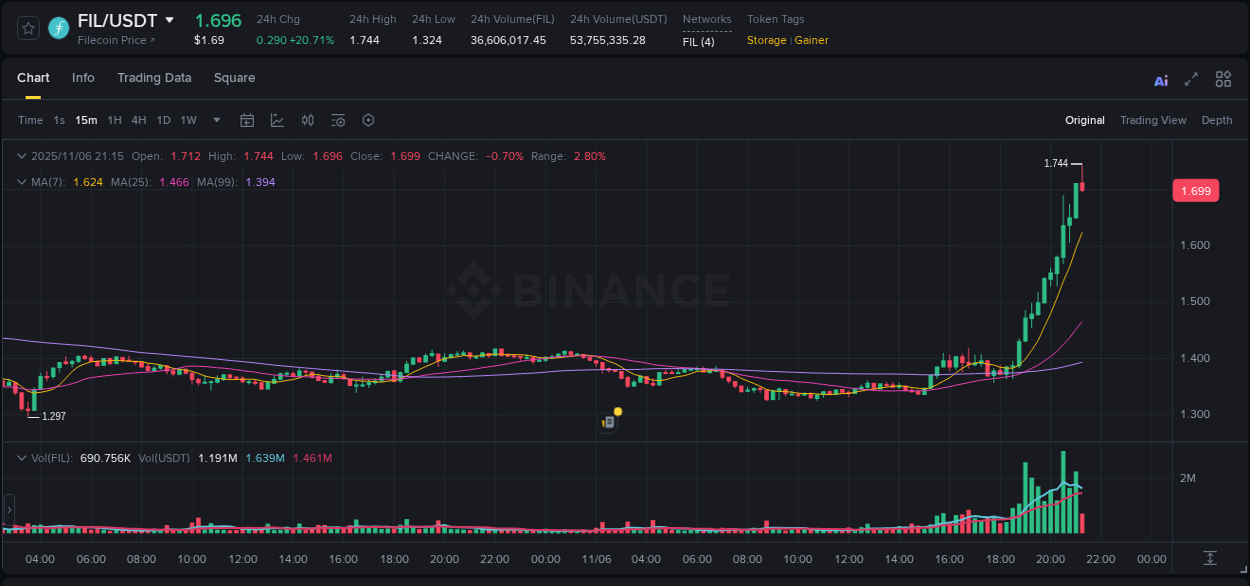Switch to the Trading Data tab
The height and width of the screenshot is (586, 1250).
(x=154, y=78)
